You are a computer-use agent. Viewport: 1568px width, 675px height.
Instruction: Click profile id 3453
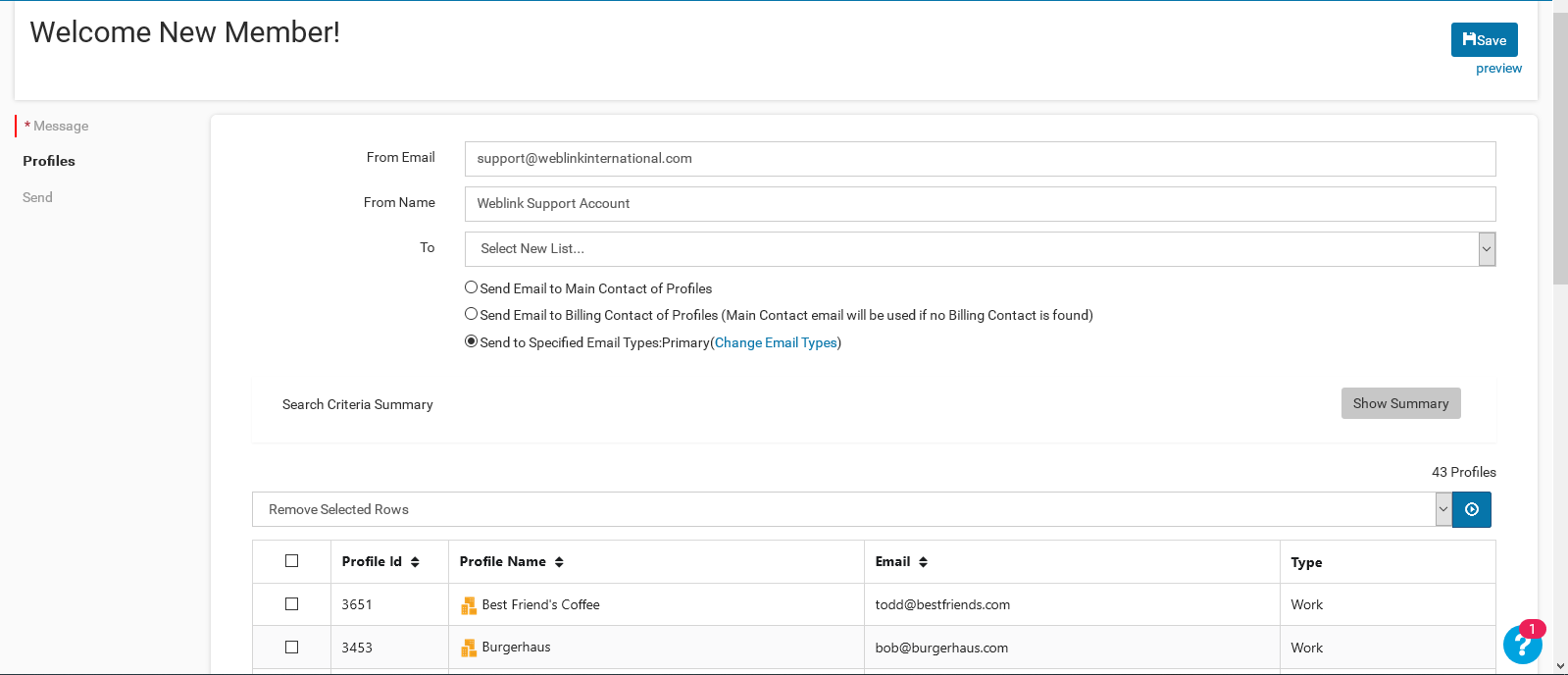coord(357,649)
